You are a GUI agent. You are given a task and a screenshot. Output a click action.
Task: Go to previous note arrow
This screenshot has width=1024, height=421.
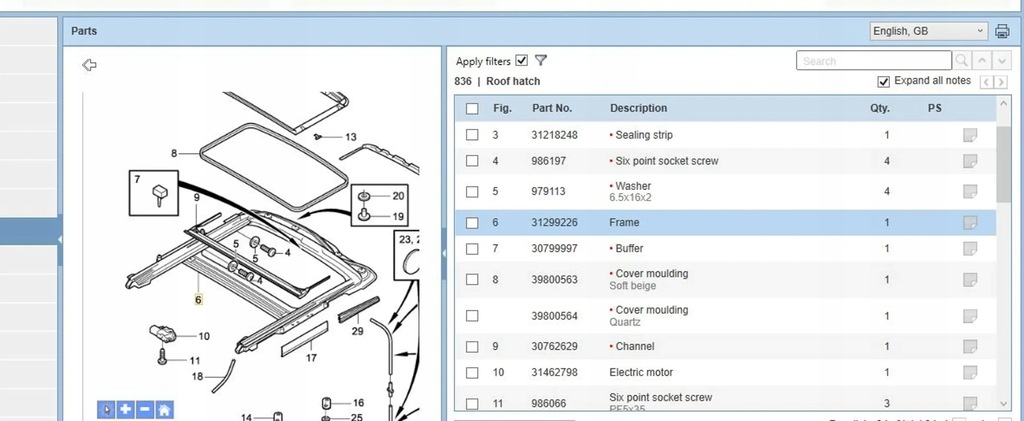(986, 82)
